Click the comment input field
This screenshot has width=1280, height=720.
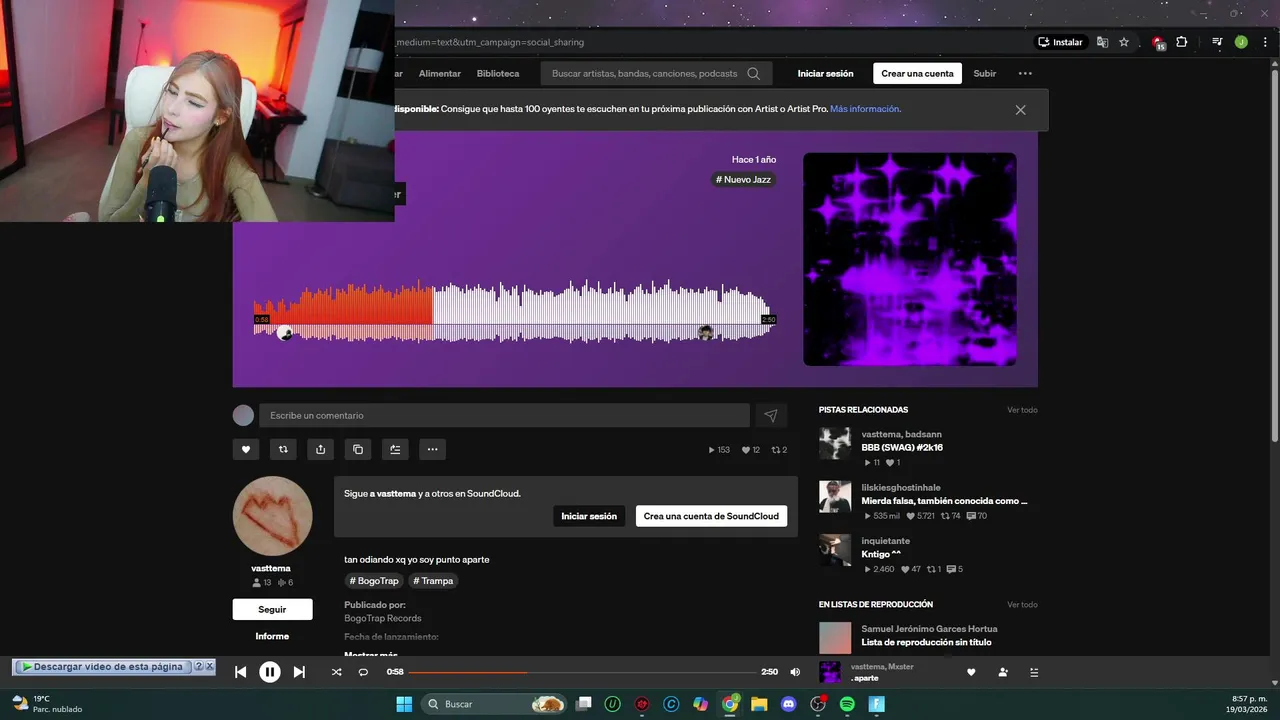coord(504,415)
